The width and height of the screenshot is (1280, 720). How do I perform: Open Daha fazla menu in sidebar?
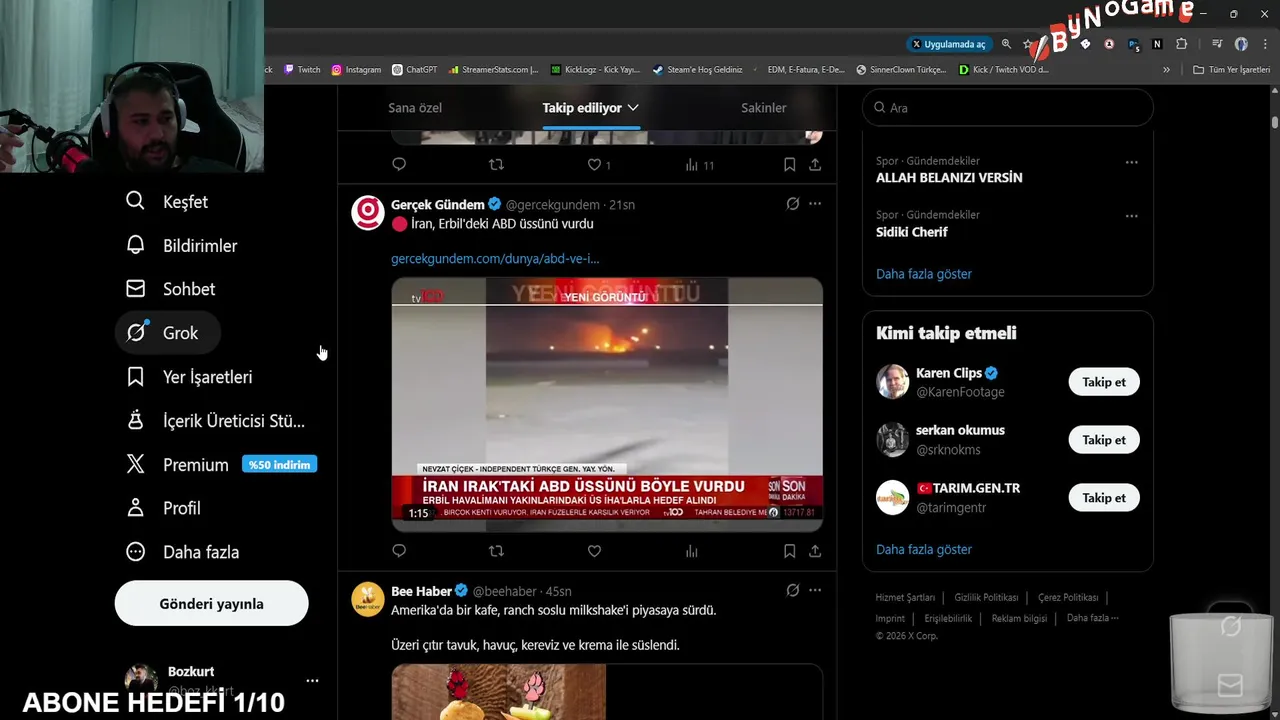(182, 552)
